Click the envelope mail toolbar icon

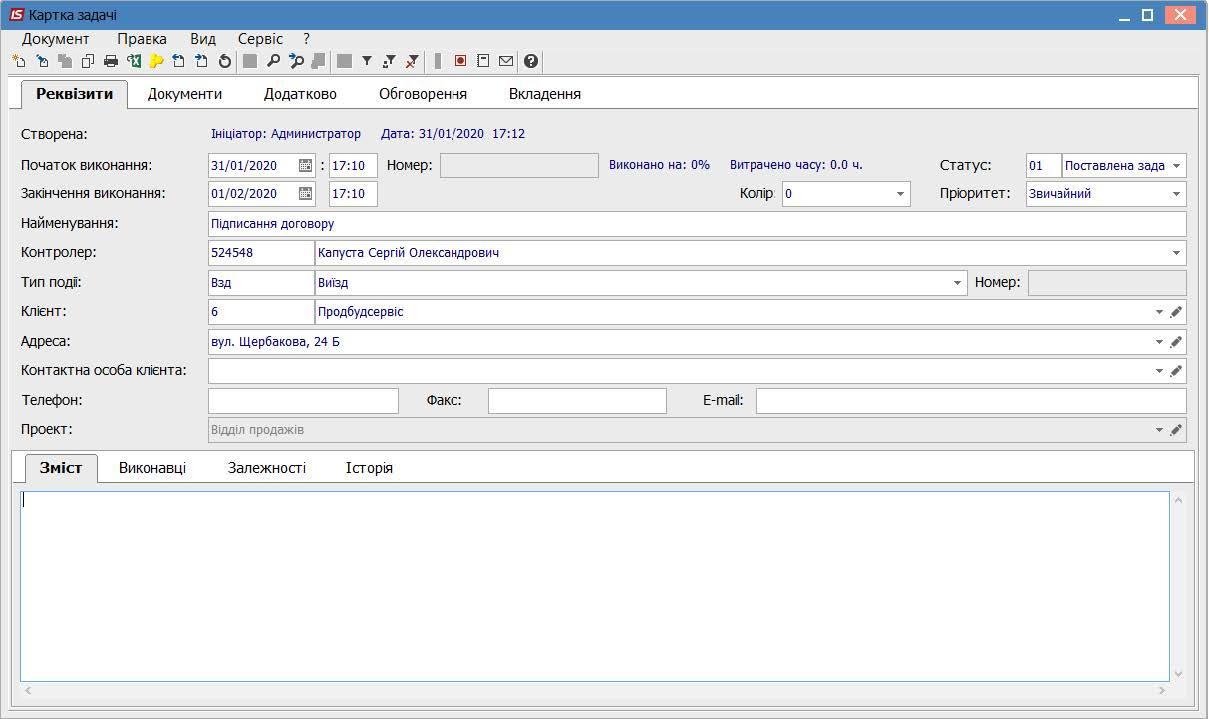pyautogui.click(x=506, y=61)
